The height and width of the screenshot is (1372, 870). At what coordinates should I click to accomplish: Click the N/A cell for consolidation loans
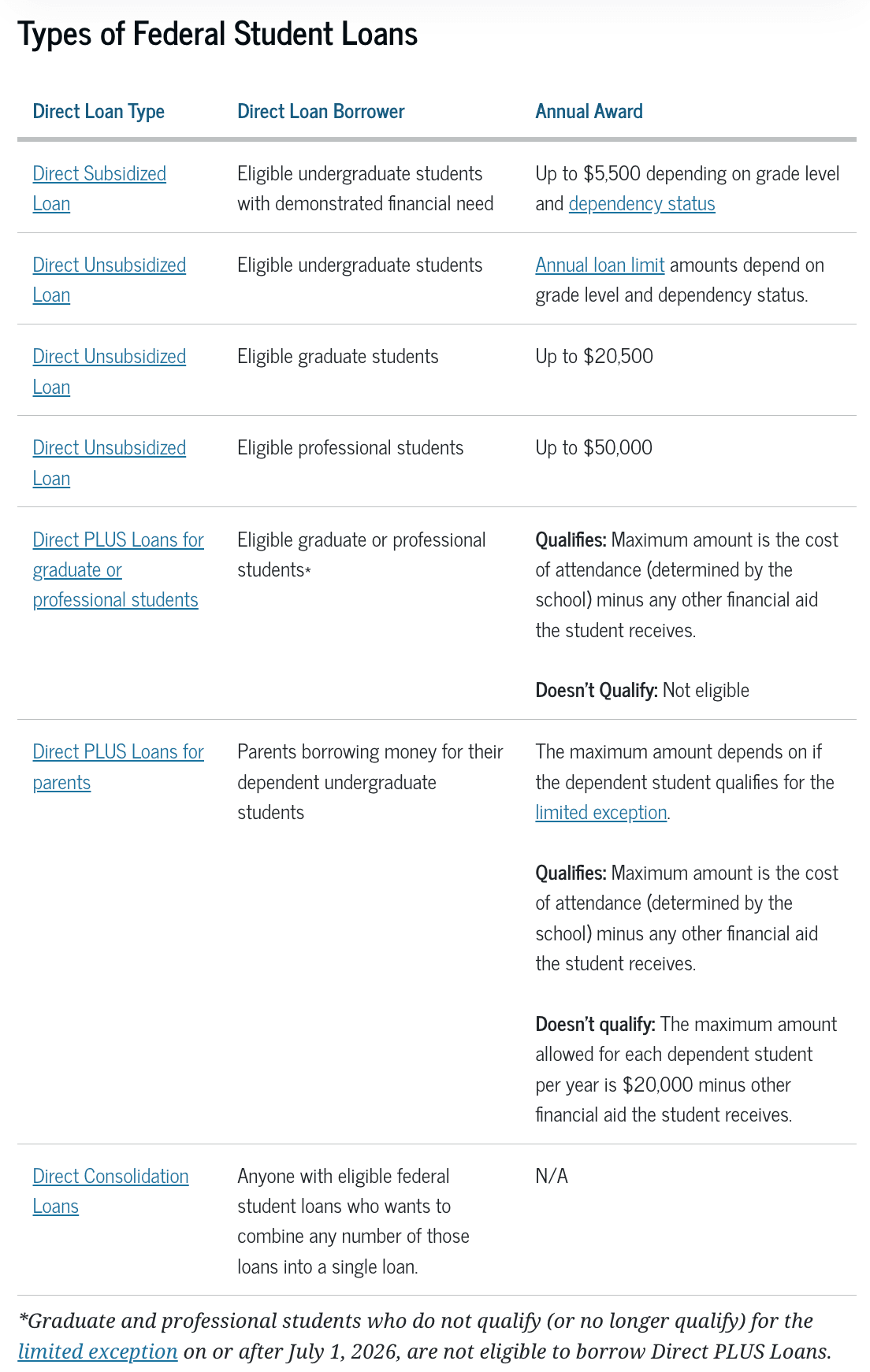pyautogui.click(x=552, y=1176)
